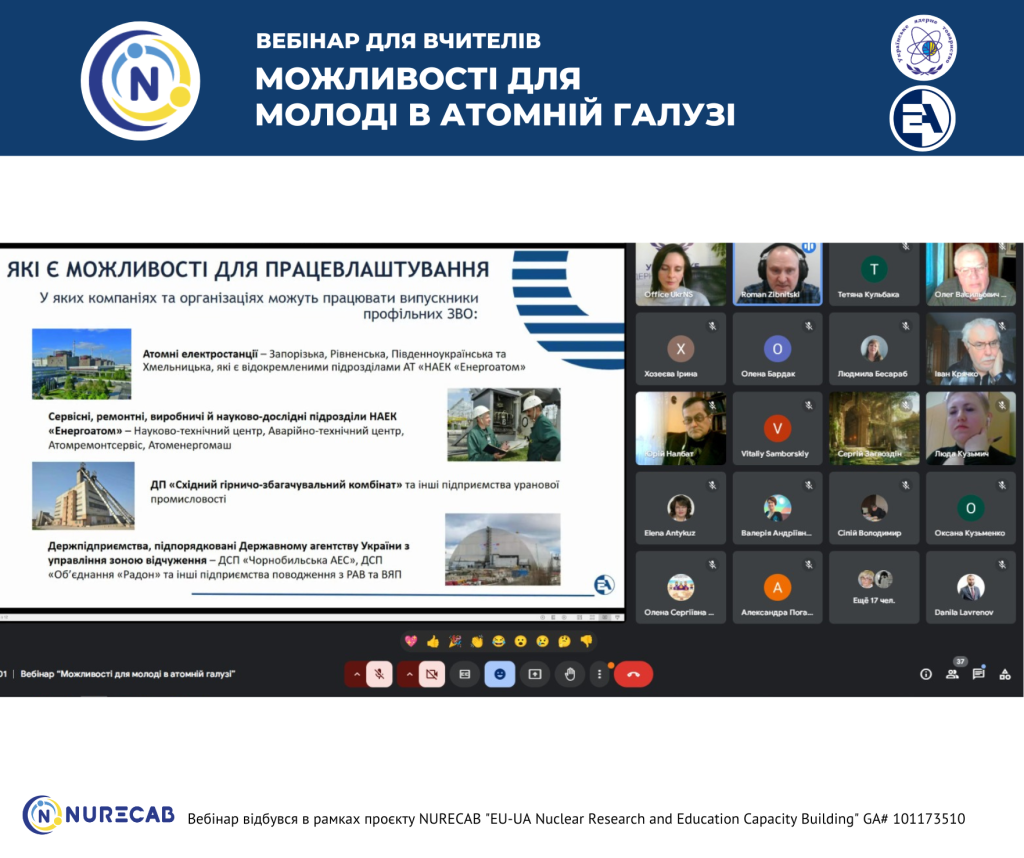Close the emoji reactions panel
Viewport: 1024px width, 858px height.
pyautogui.click(x=499, y=674)
